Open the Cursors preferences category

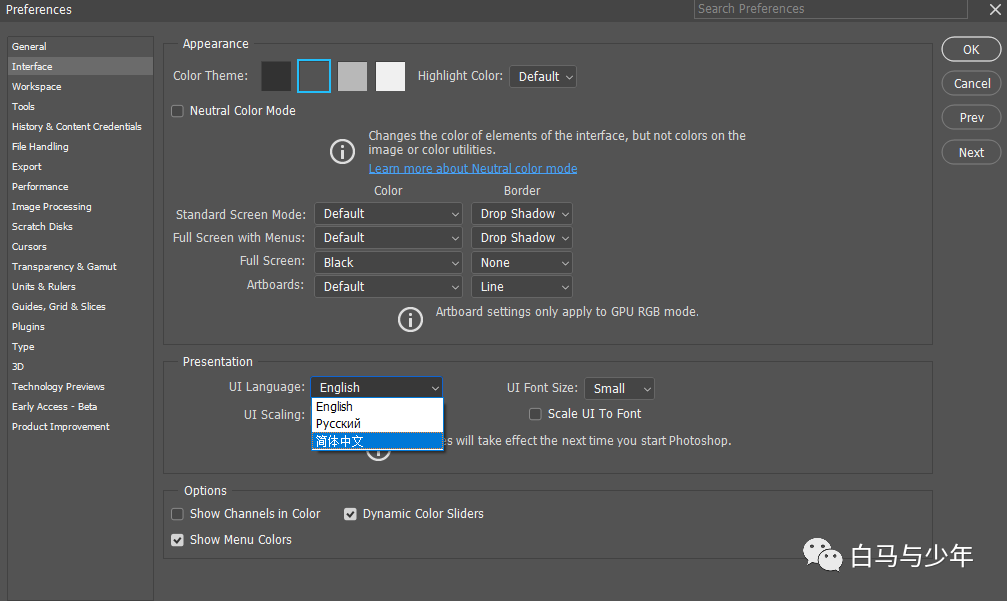pyautogui.click(x=80, y=246)
